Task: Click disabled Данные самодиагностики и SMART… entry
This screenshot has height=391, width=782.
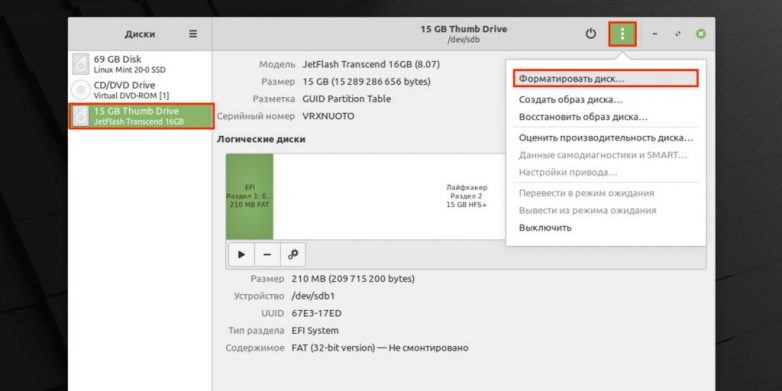Action: click(x=605, y=155)
